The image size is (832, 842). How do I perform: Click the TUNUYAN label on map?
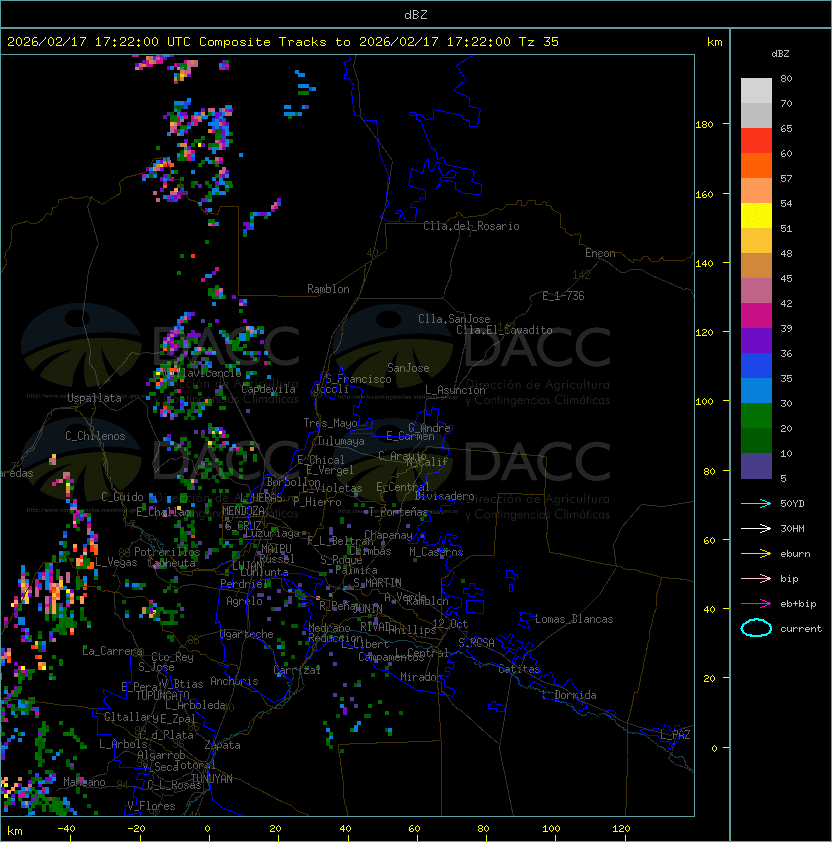[212, 778]
